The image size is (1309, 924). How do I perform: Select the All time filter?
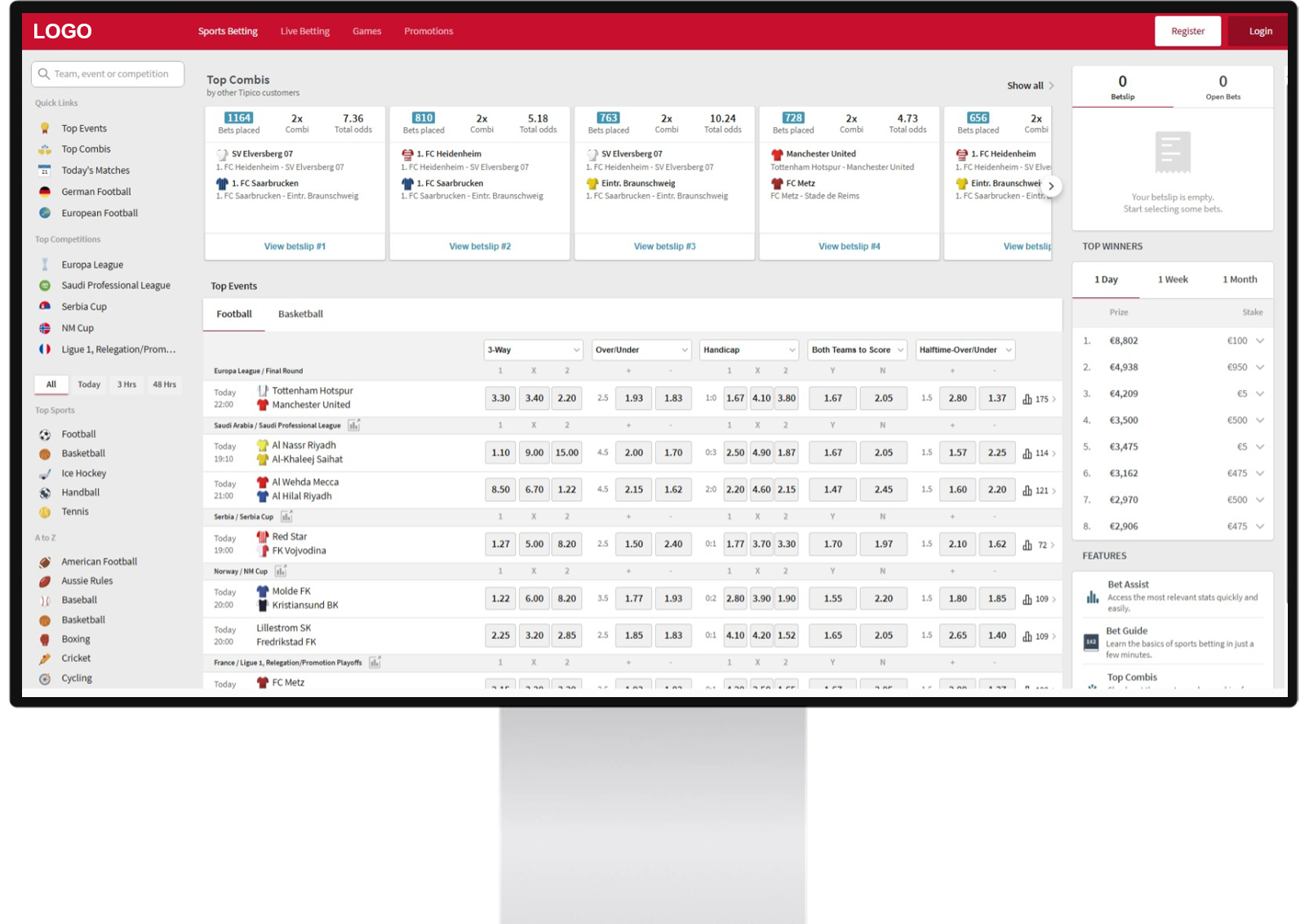point(51,384)
